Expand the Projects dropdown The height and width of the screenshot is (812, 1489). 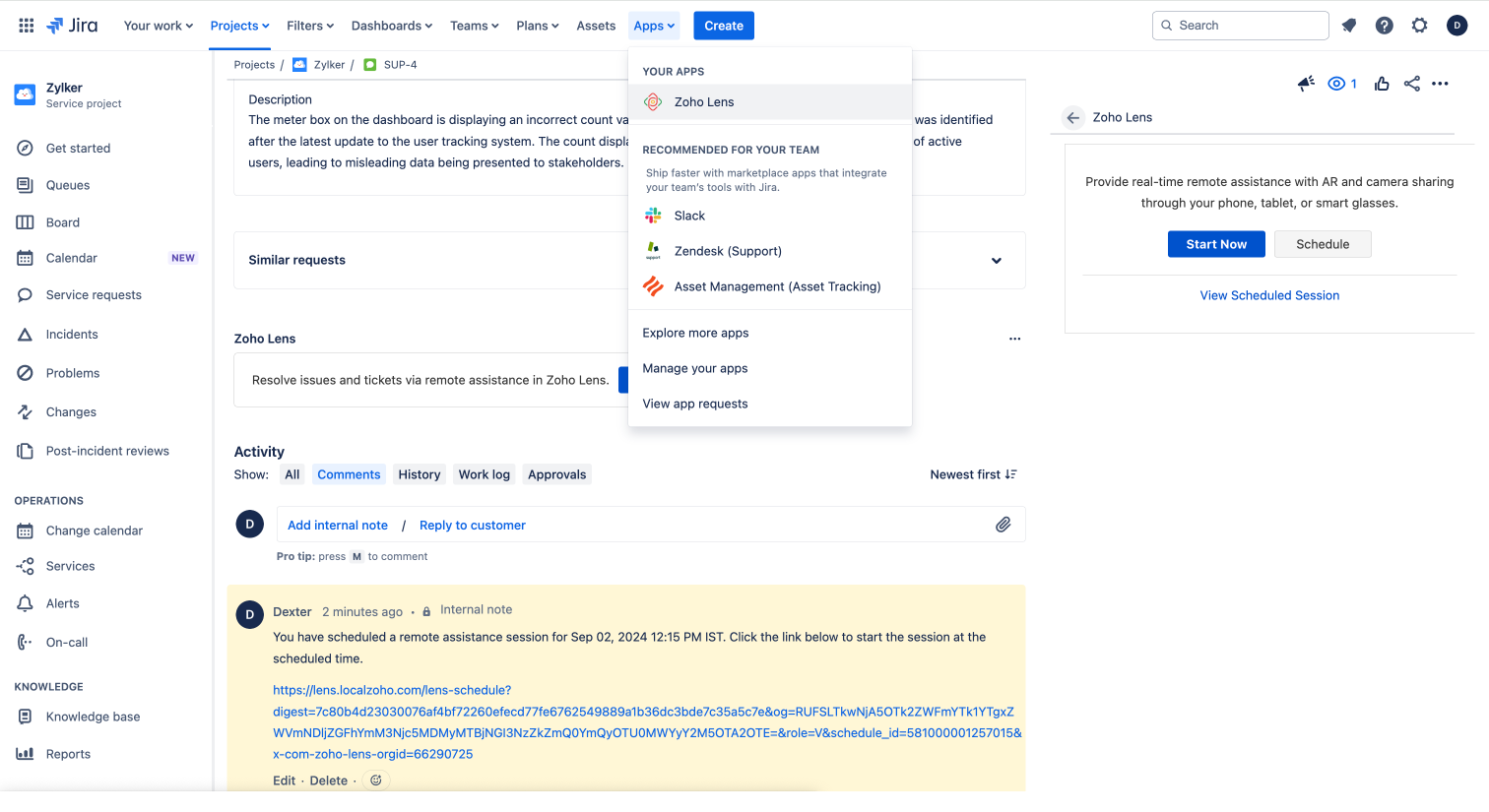point(239,26)
